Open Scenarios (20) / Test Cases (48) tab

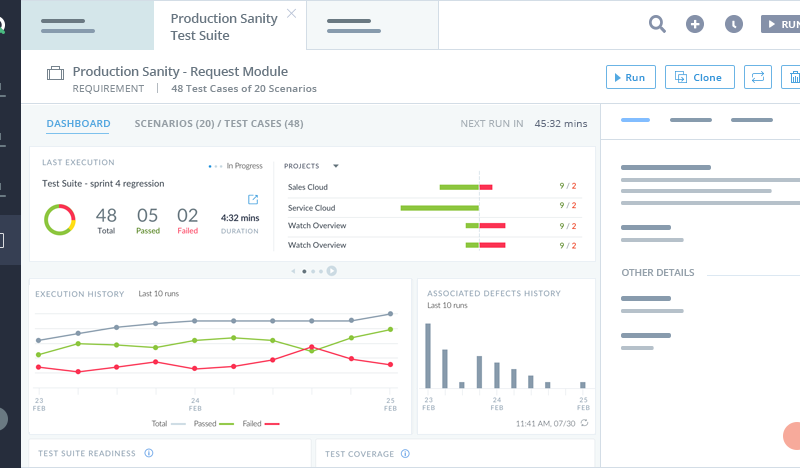[x=219, y=124]
